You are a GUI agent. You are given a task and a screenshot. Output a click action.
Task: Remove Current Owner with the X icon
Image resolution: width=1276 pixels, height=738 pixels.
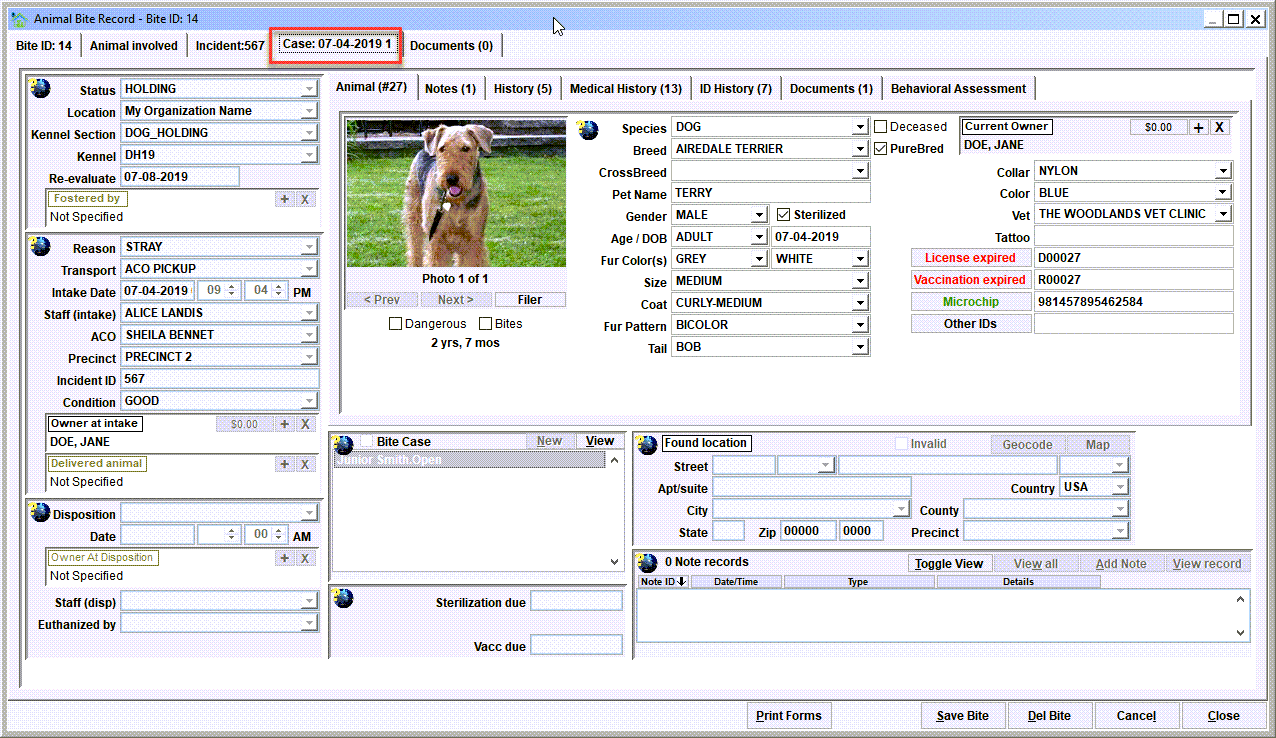pyautogui.click(x=1219, y=127)
